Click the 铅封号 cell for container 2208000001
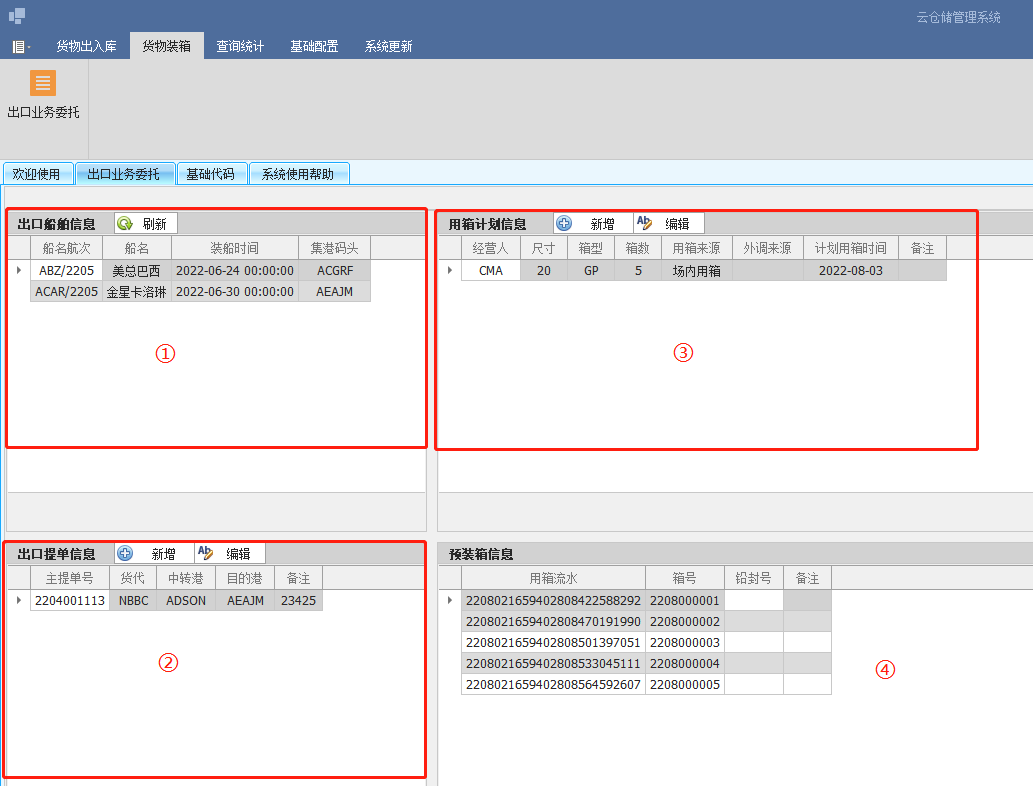The image size is (1033, 786). pos(753,601)
